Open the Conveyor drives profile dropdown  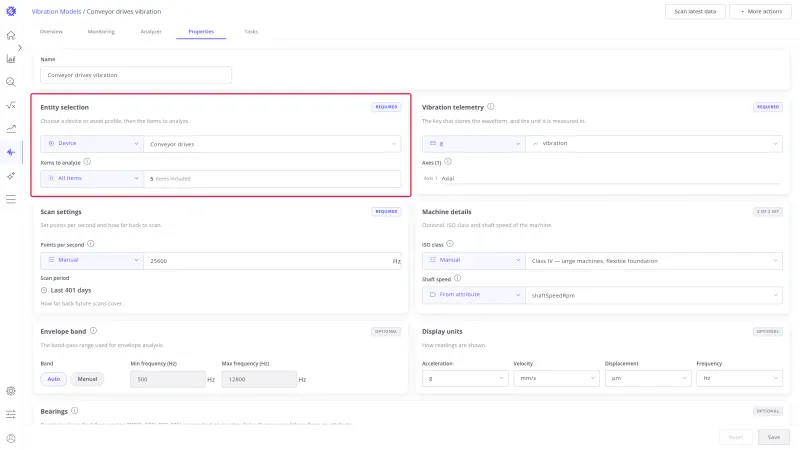click(272, 144)
